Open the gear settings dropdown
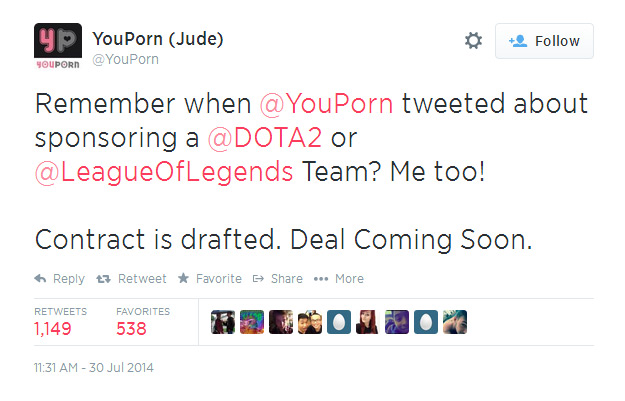625x401 pixels. (473, 41)
